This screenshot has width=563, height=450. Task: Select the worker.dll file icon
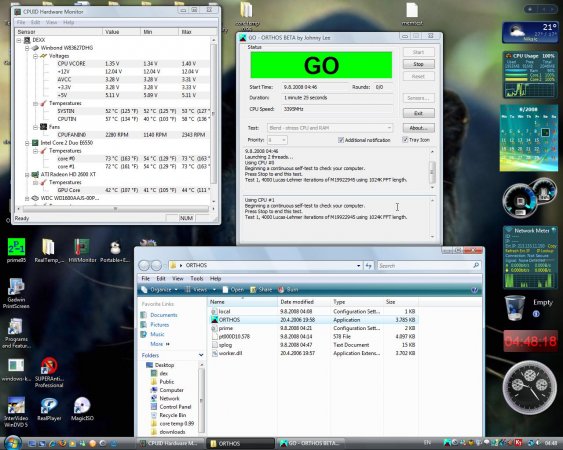click(x=214, y=353)
